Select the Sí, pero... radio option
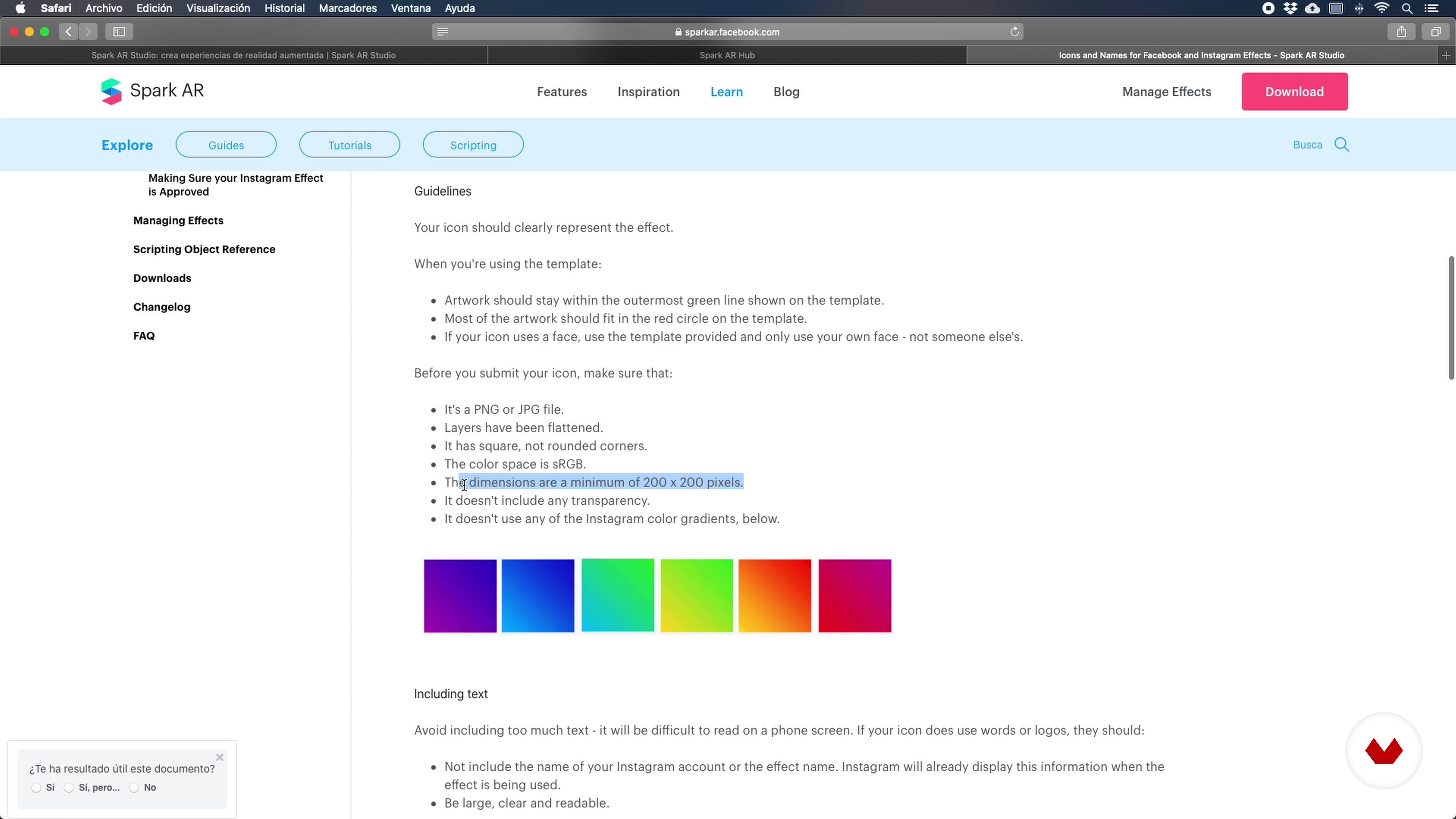 [x=69, y=788]
